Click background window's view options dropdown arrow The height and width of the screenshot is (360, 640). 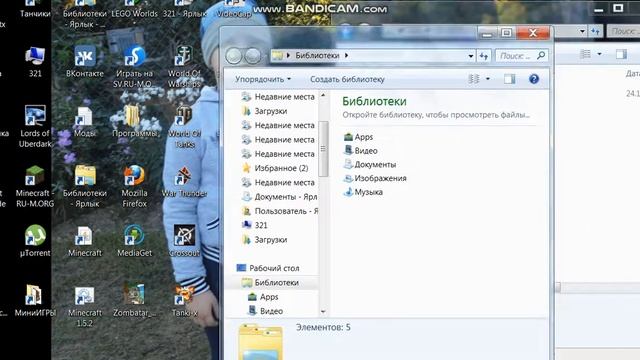(x=599, y=54)
